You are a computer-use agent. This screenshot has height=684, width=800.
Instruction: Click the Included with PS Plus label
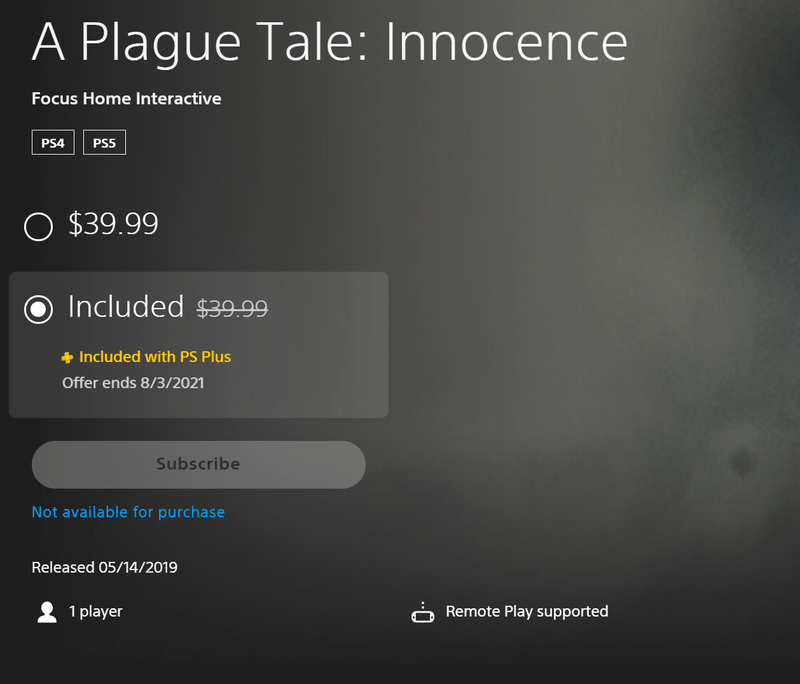coord(155,357)
